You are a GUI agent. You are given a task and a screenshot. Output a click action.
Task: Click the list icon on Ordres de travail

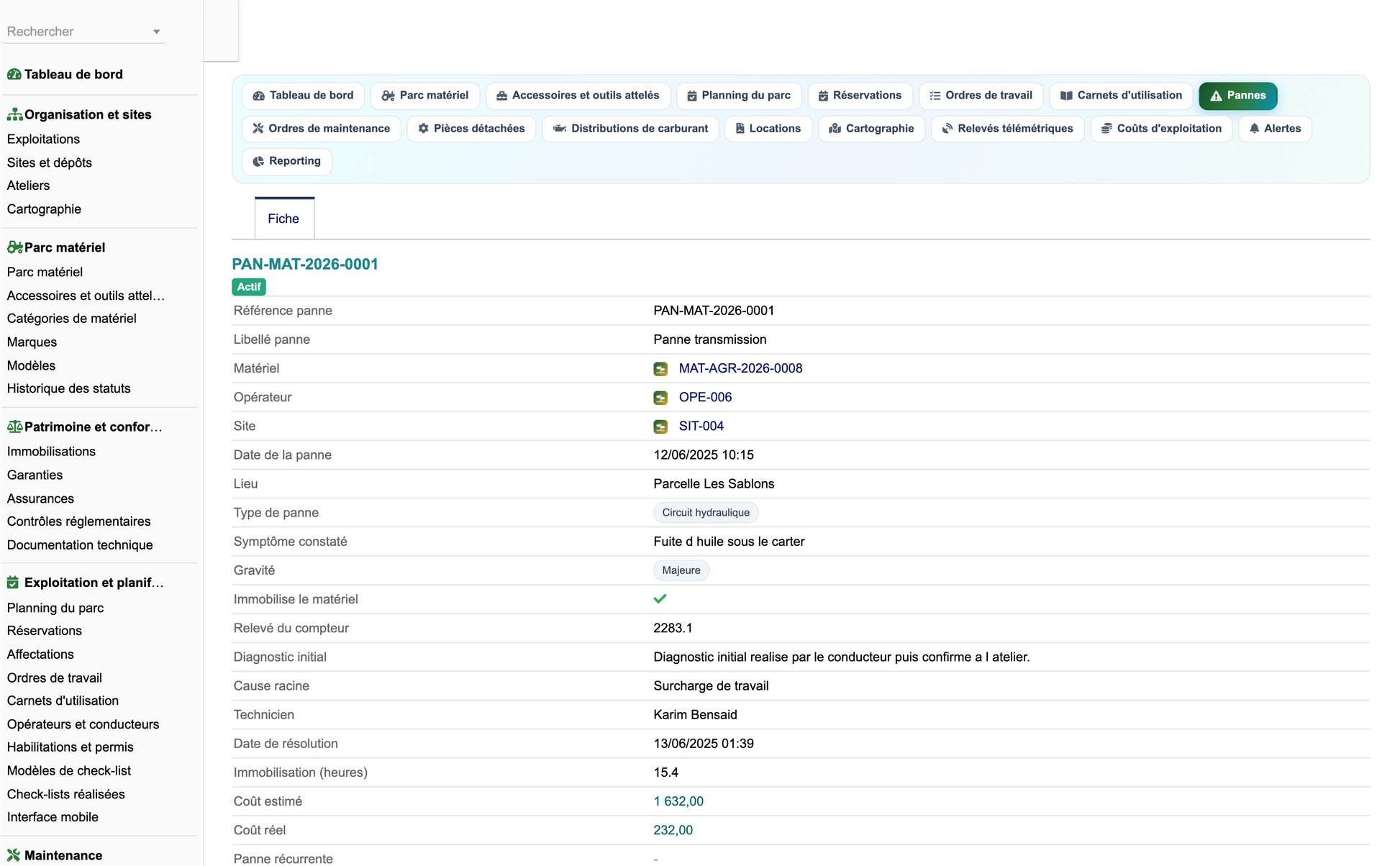pos(935,96)
